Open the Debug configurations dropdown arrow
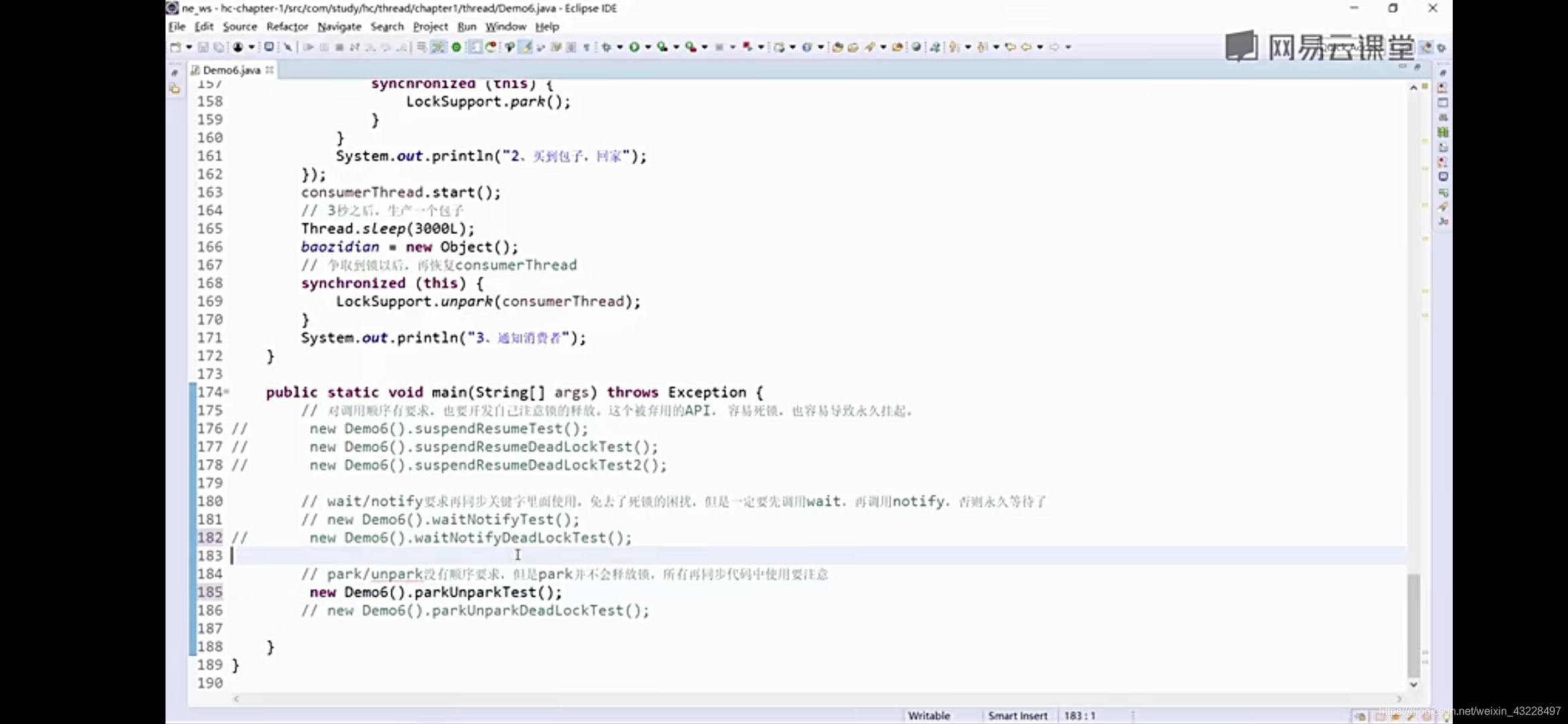1568x724 pixels. tap(620, 47)
